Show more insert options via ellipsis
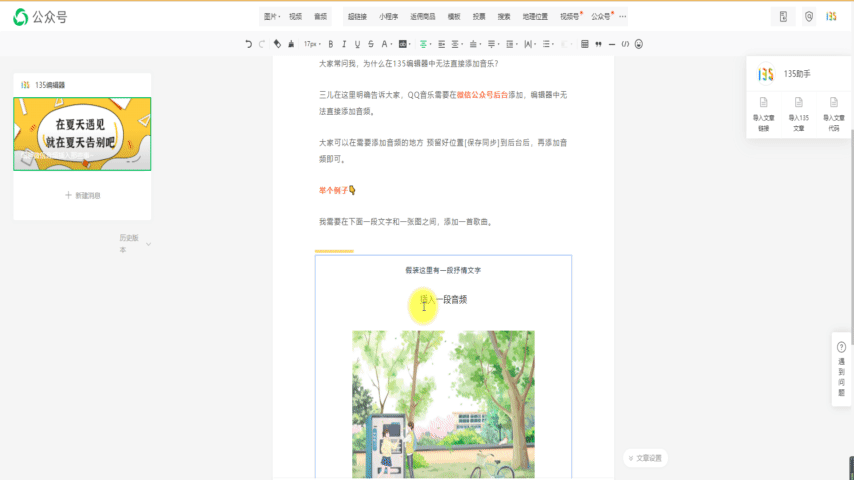The height and width of the screenshot is (480, 854). (623, 17)
